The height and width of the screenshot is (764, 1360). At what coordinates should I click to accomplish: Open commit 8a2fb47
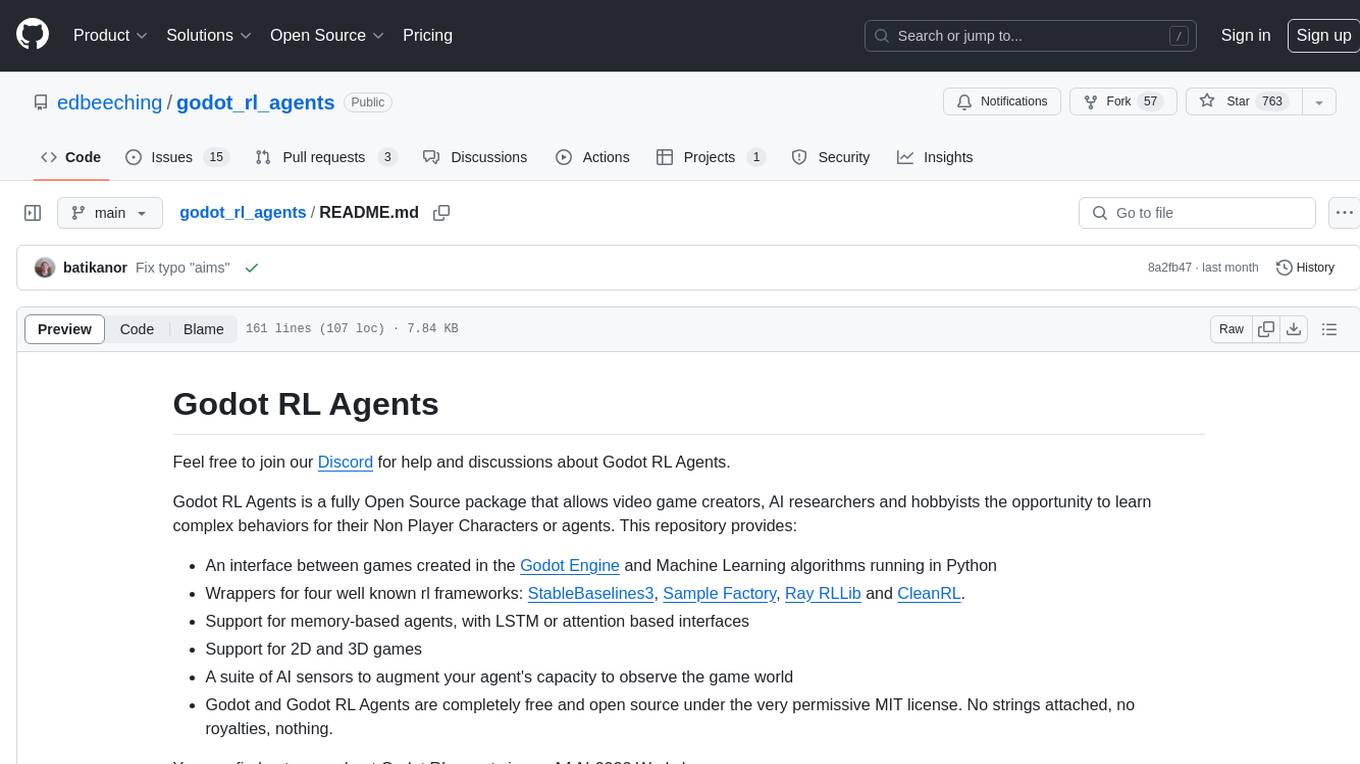click(1170, 268)
